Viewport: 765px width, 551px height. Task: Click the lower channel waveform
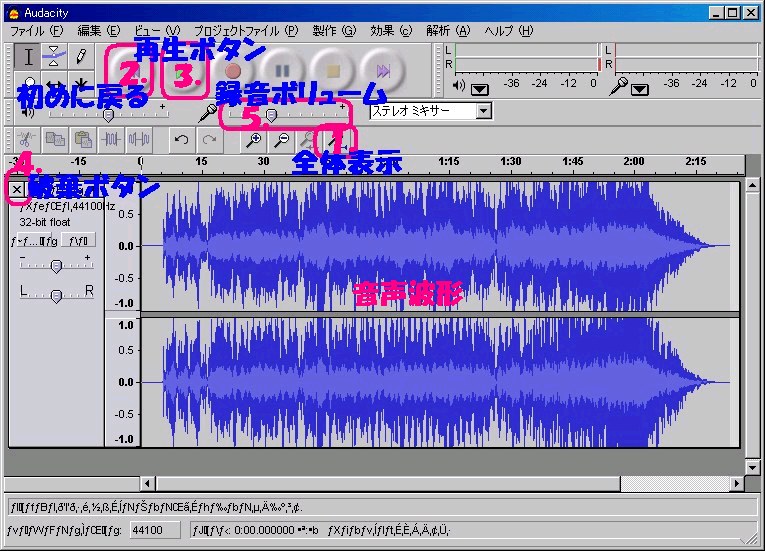pos(440,382)
